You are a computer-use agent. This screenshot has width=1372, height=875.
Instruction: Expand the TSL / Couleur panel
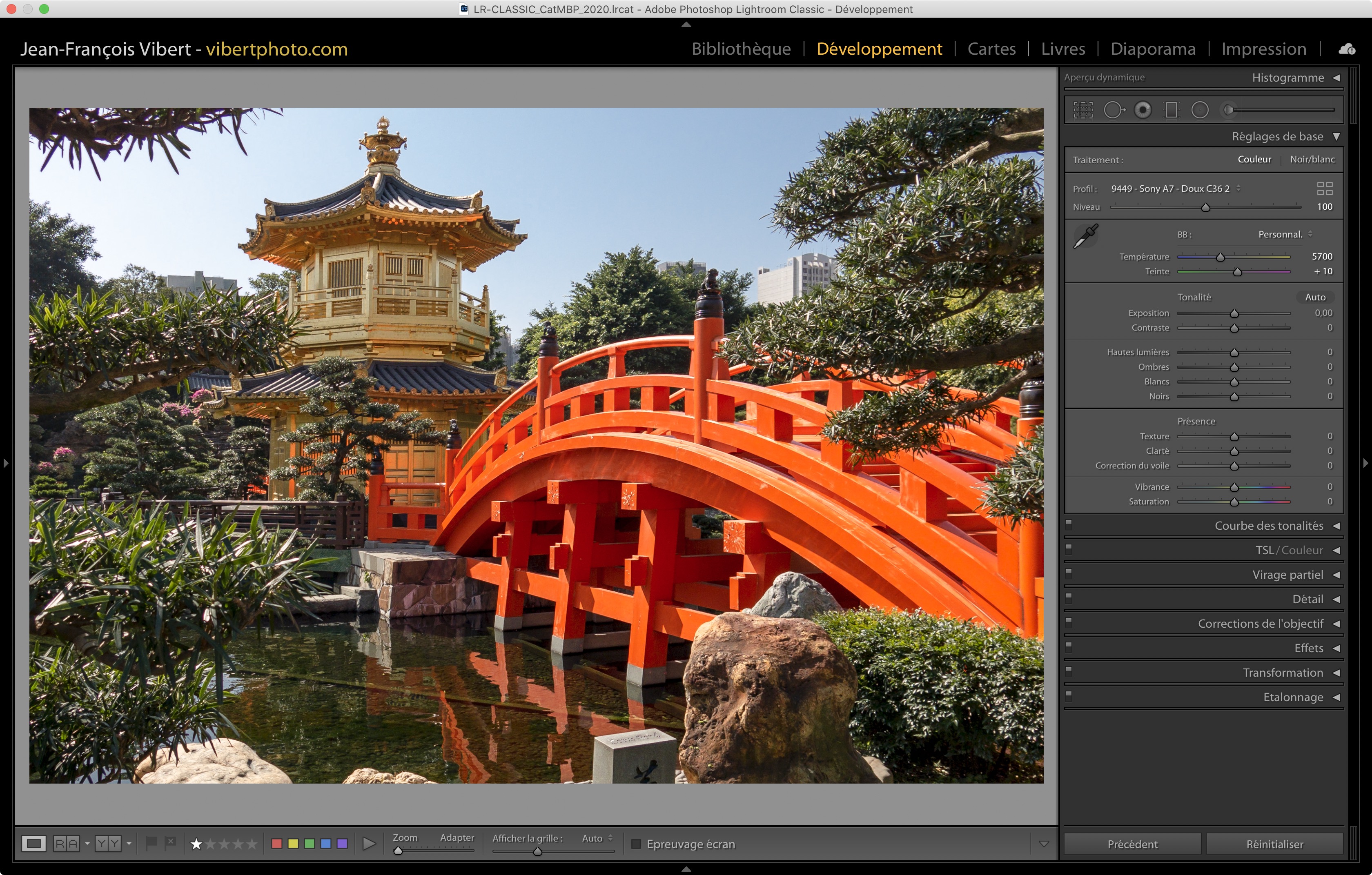(1289, 550)
